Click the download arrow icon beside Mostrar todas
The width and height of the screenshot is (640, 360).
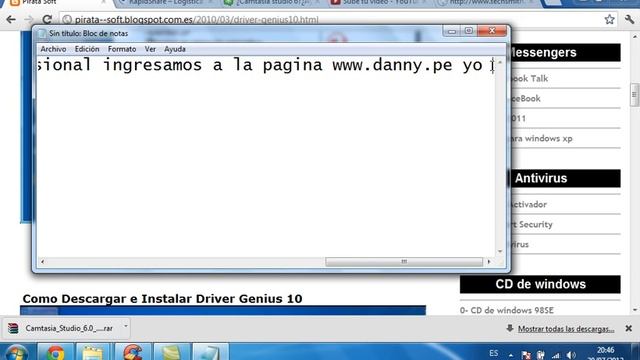(x=510, y=328)
